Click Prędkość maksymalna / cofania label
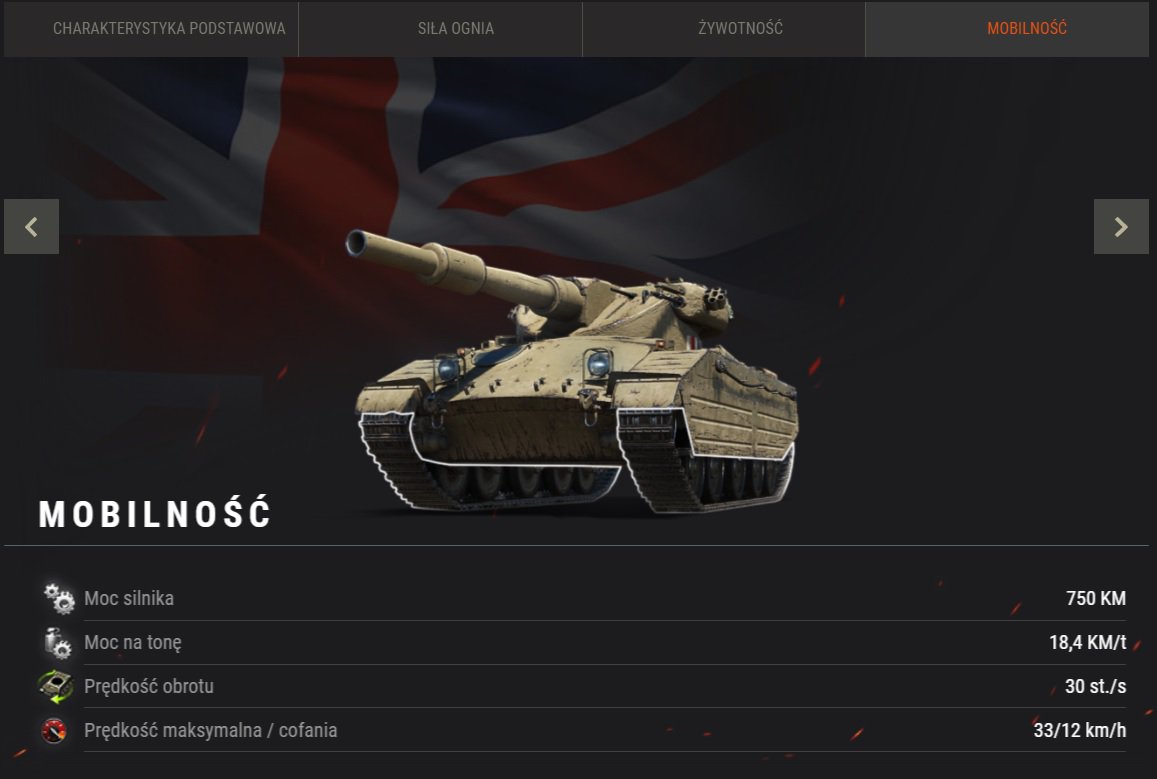Viewport: 1157px width, 779px height. [x=211, y=730]
